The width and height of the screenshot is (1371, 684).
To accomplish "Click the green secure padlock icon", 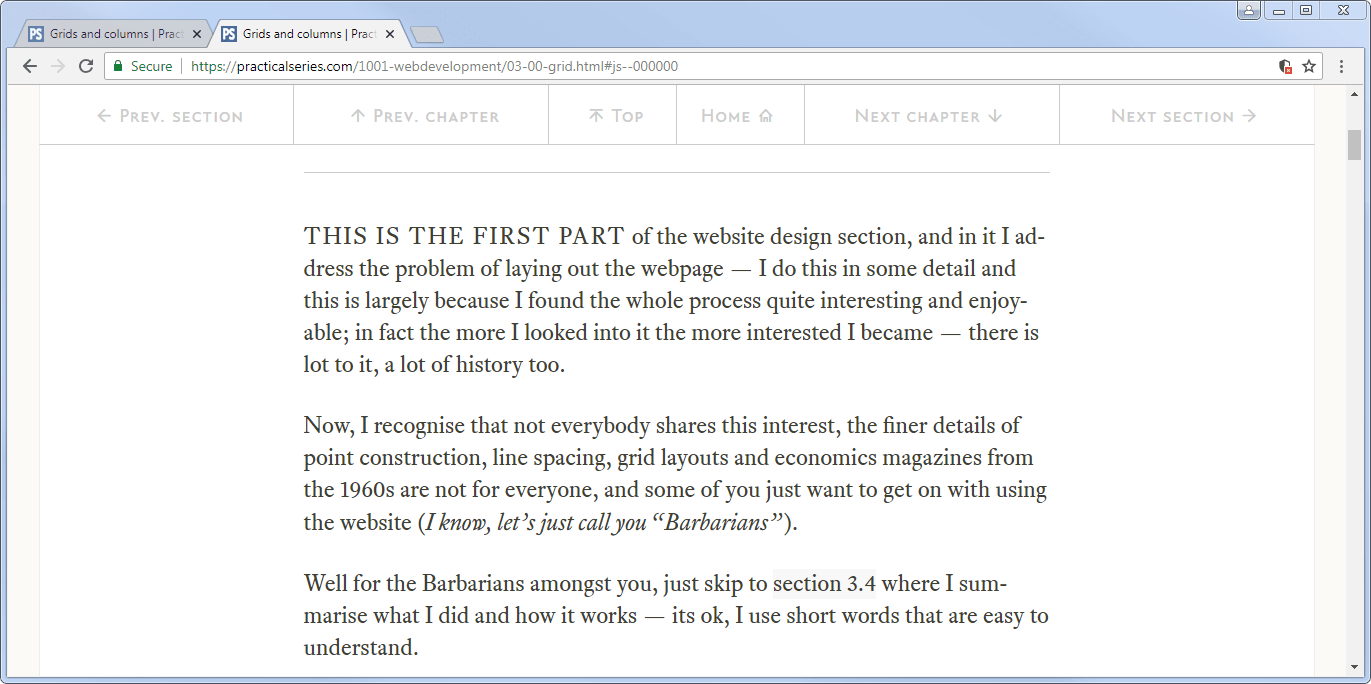I will point(118,66).
